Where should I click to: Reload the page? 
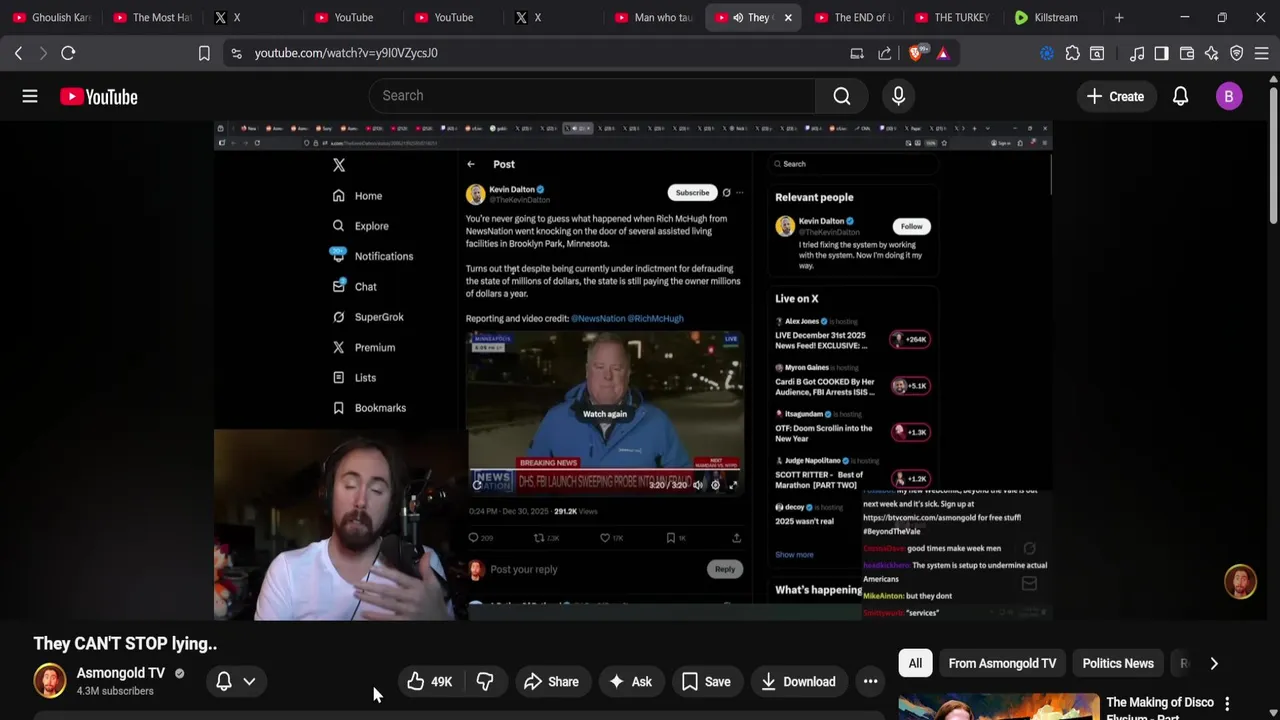68,53
